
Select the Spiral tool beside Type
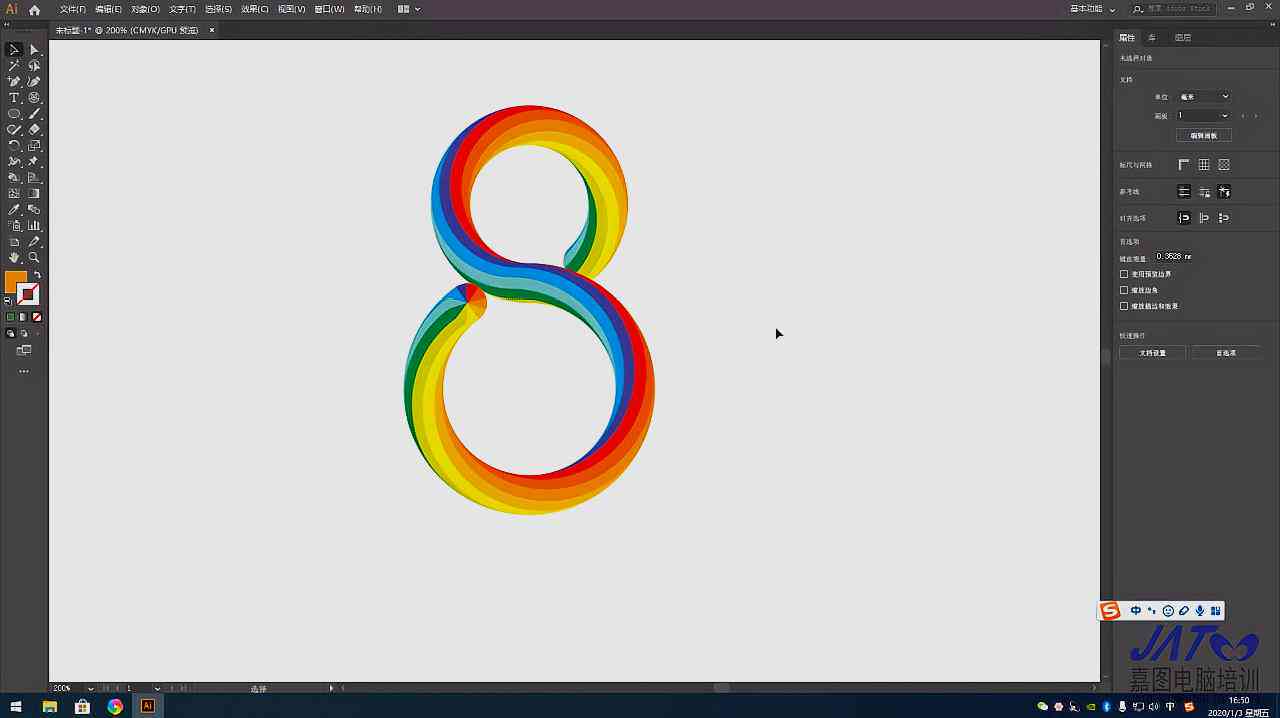[x=34, y=97]
